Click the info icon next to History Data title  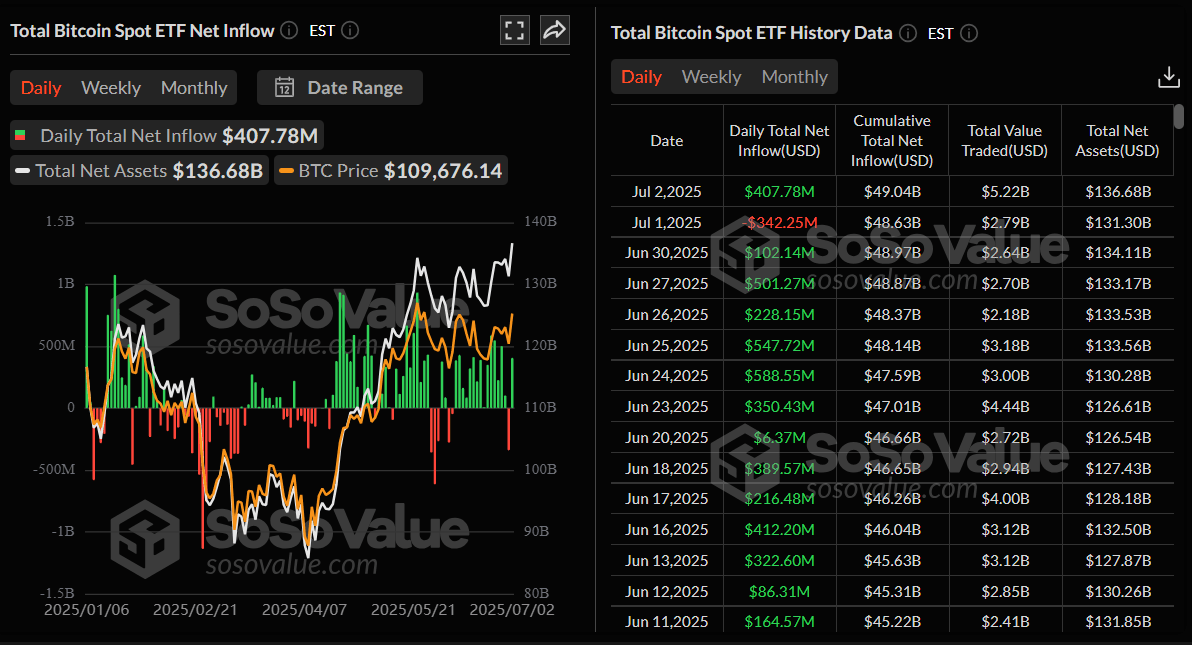908,33
